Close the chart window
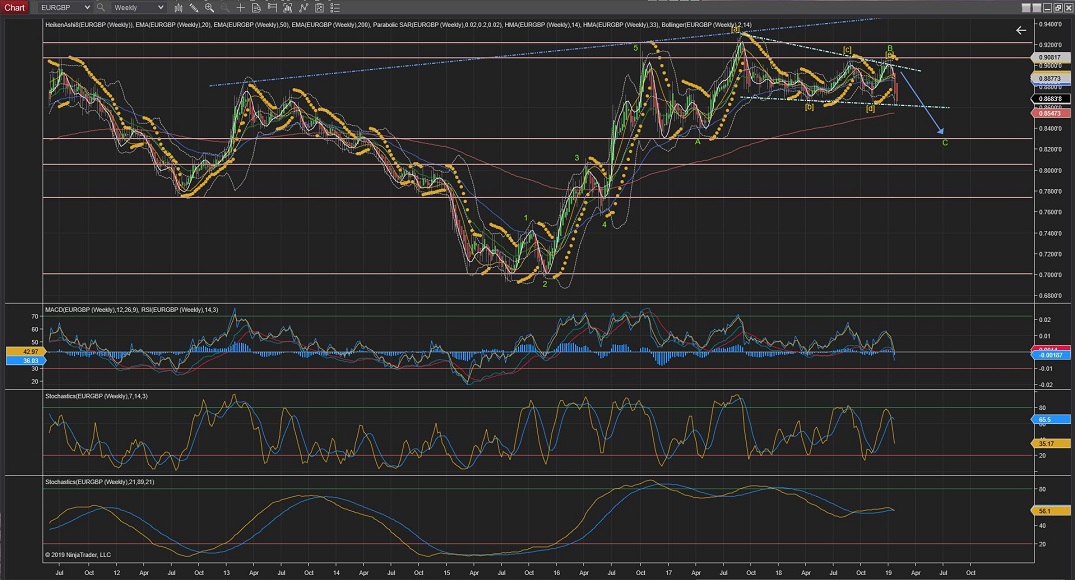1075x580 pixels. pyautogui.click(x=1067, y=8)
